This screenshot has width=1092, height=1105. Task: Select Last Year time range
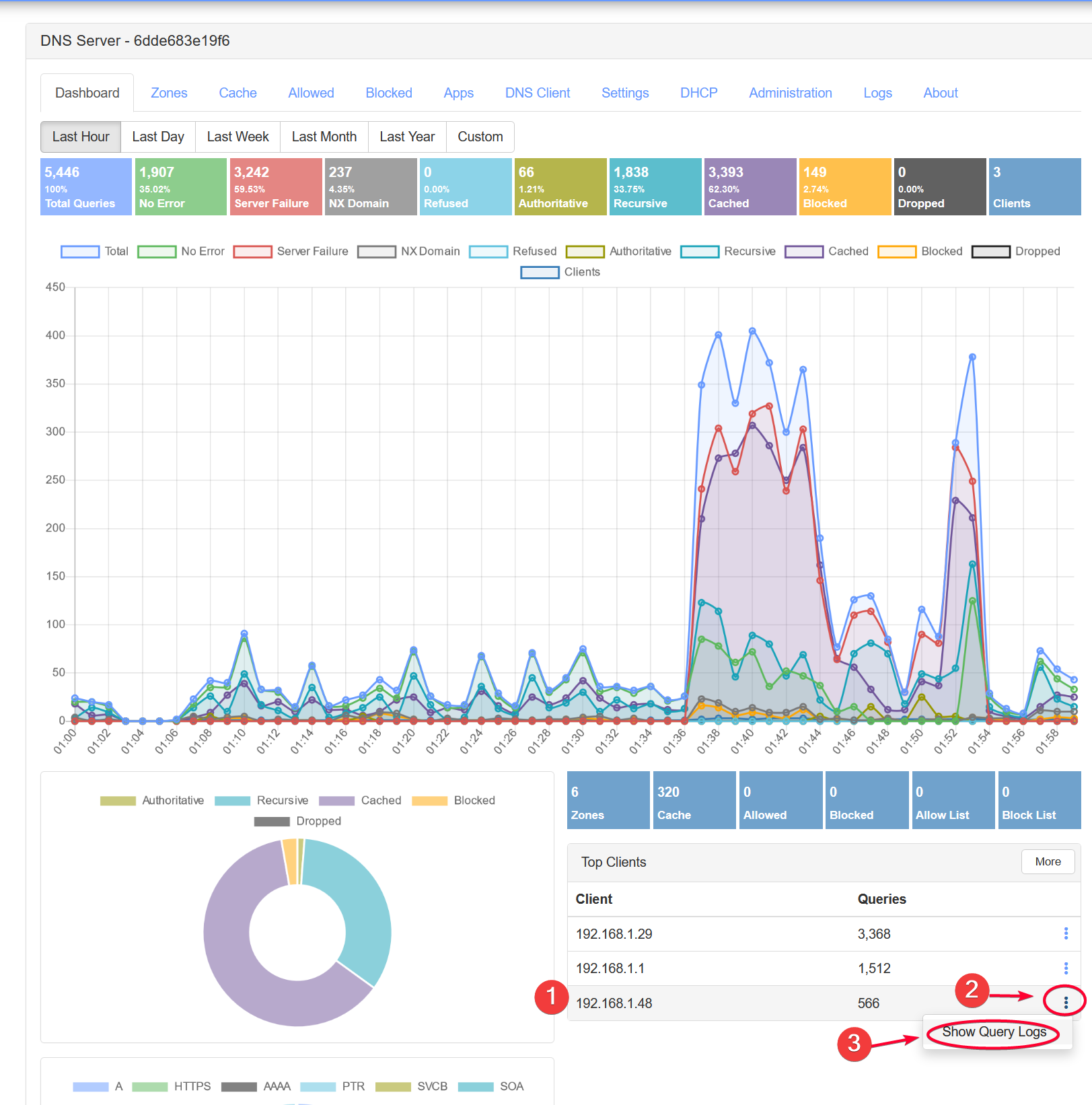[x=407, y=137]
